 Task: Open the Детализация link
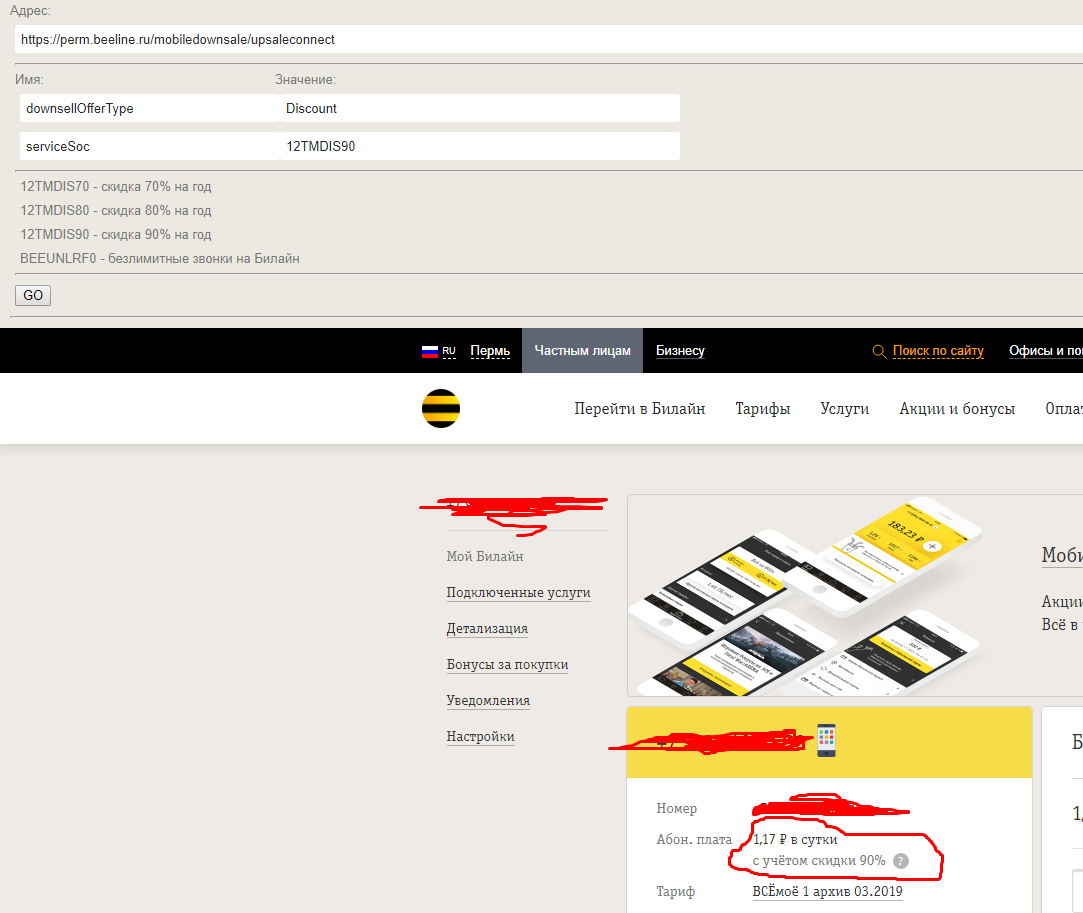tap(487, 629)
